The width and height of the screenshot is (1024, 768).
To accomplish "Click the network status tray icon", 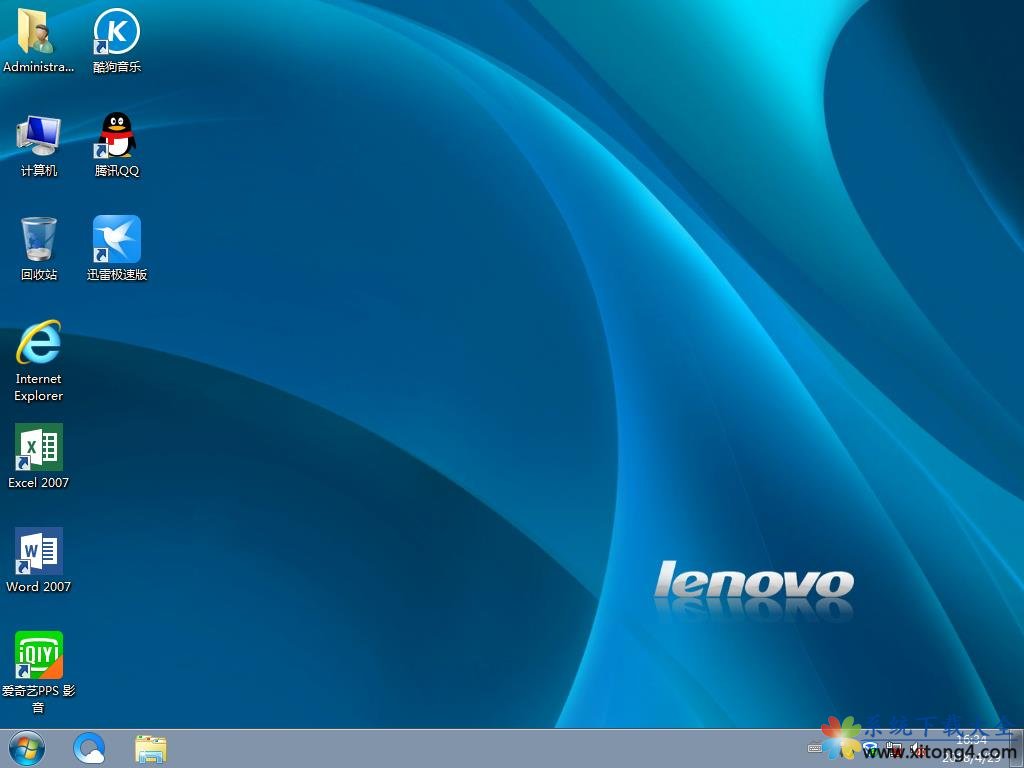I will (x=894, y=748).
